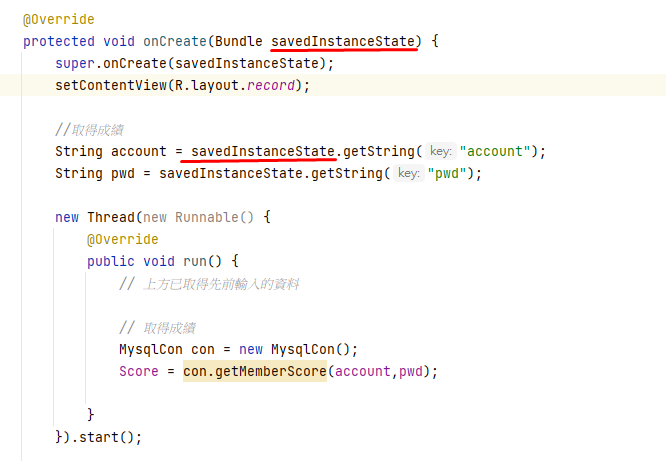Click the "account" string literal

495,151
